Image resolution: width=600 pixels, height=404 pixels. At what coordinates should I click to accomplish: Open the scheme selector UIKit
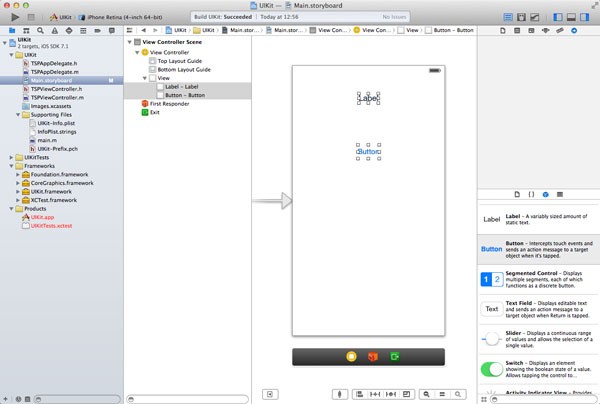click(61, 17)
